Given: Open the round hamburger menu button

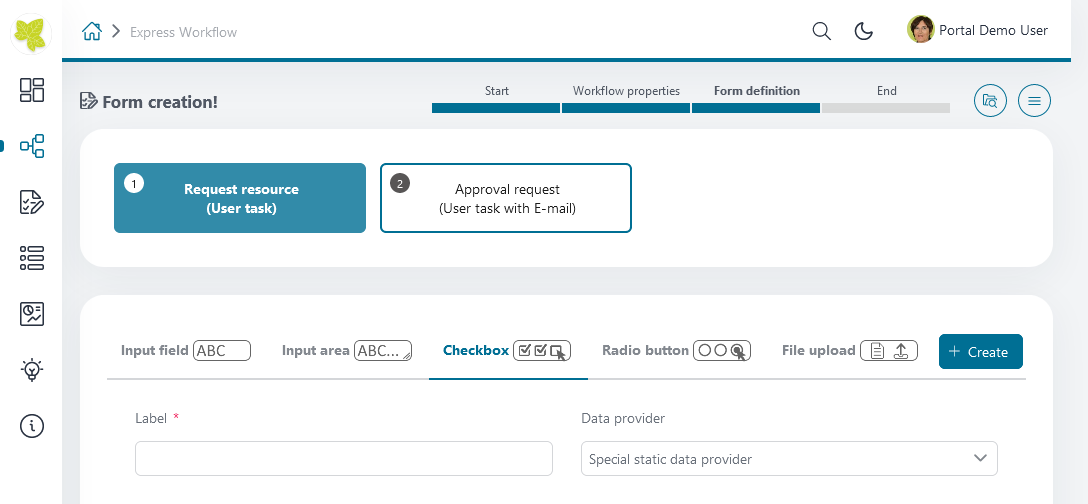Looking at the screenshot, I should [x=1034, y=101].
